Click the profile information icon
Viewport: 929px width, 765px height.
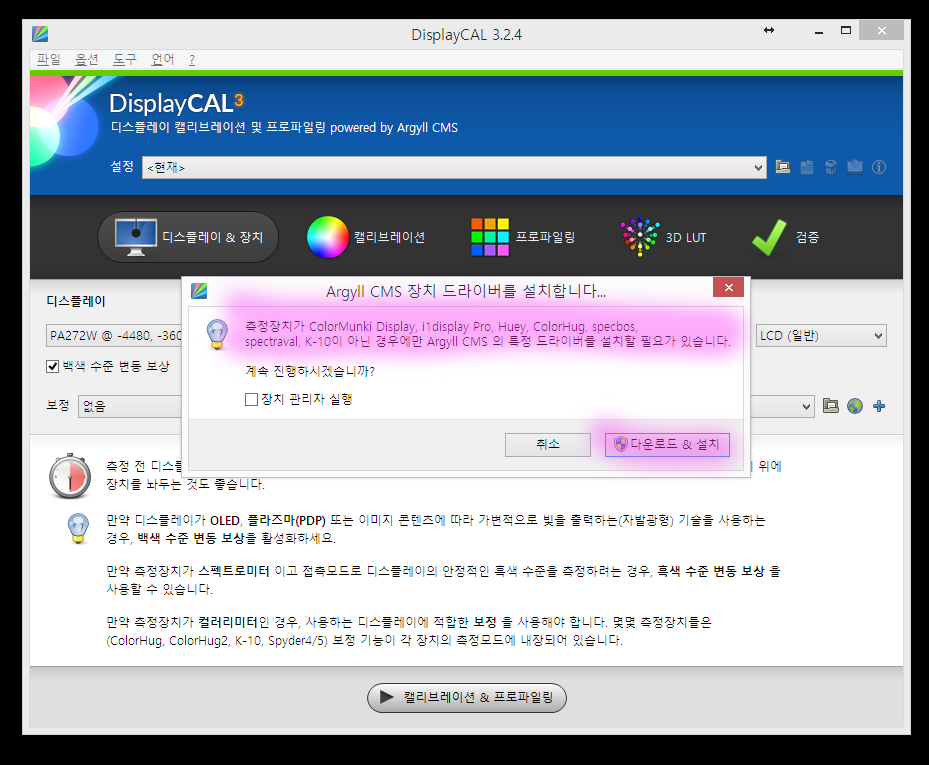(879, 167)
